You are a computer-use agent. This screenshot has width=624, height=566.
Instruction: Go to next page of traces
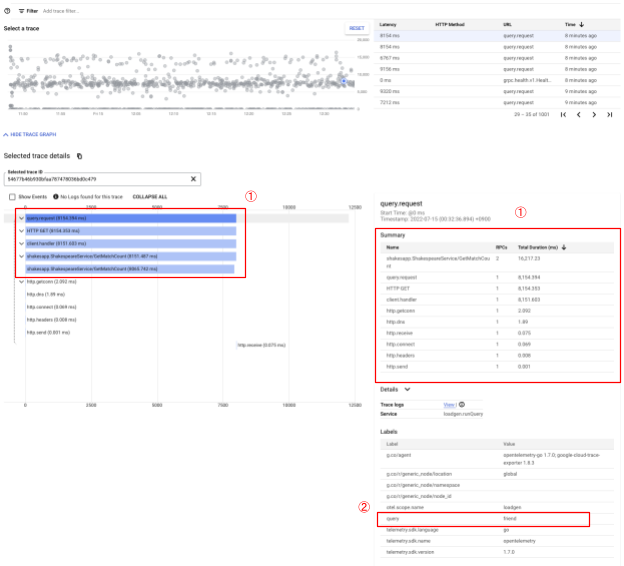pyautogui.click(x=595, y=115)
